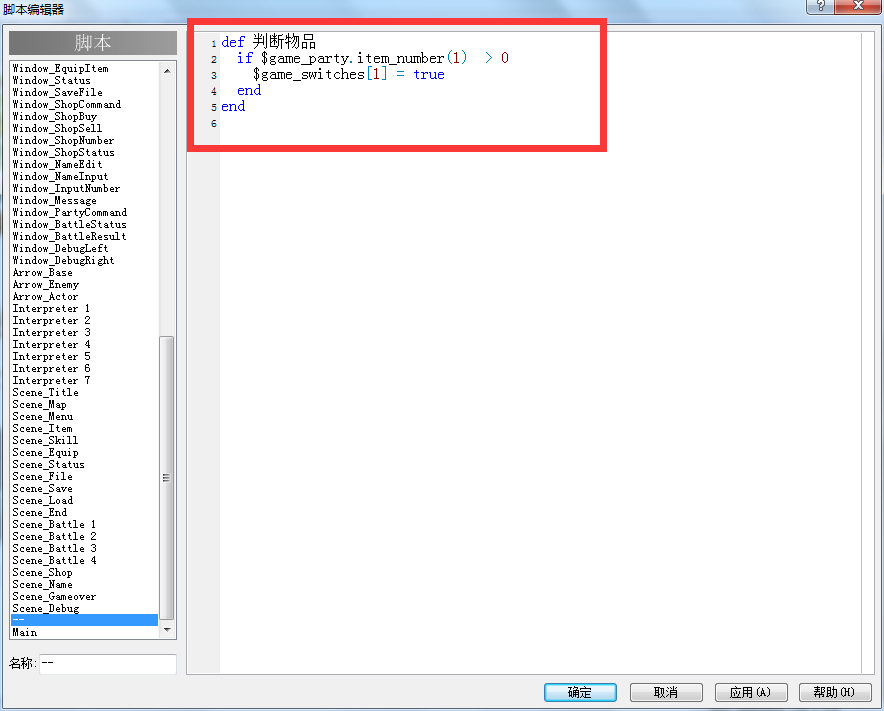Select Main script in the list
Viewport: 884px width, 711px height.
[25, 633]
